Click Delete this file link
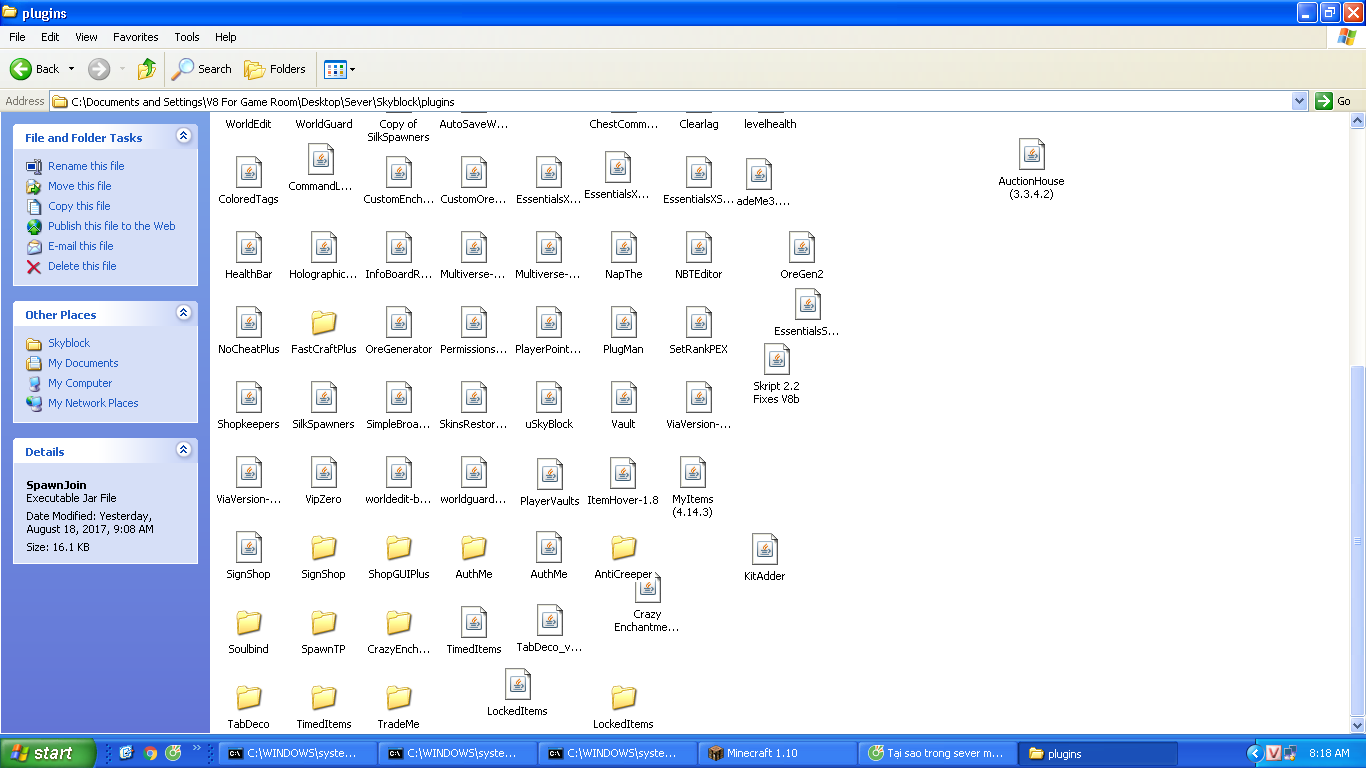This screenshot has height=768, width=1366. click(82, 266)
